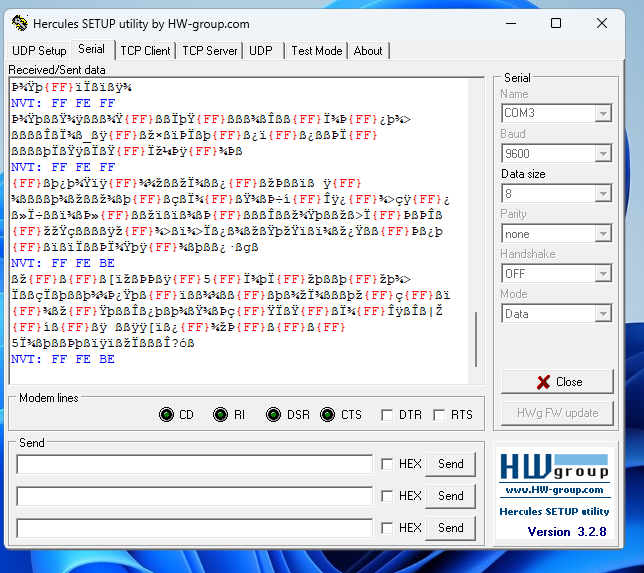This screenshot has width=644, height=573.
Task: Click Send button for third line
Action: click(451, 528)
